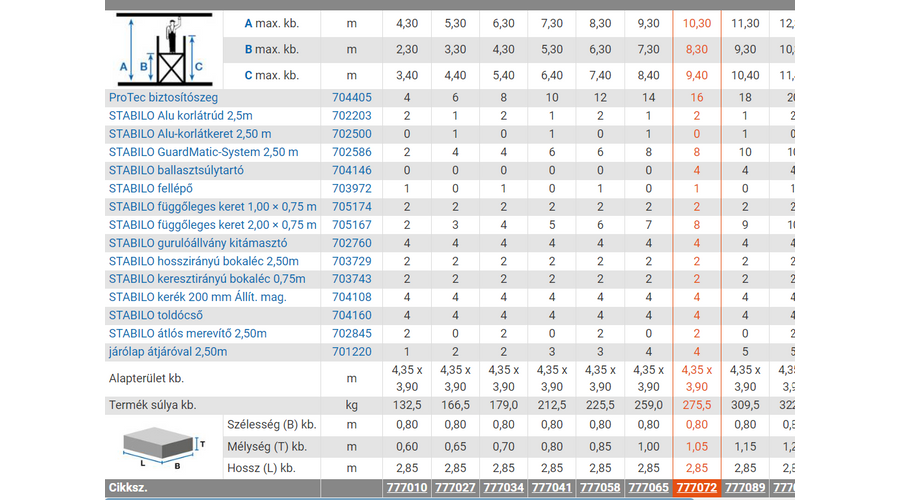900x500 pixels.
Task: Click article number 704146
Action: tap(352, 170)
